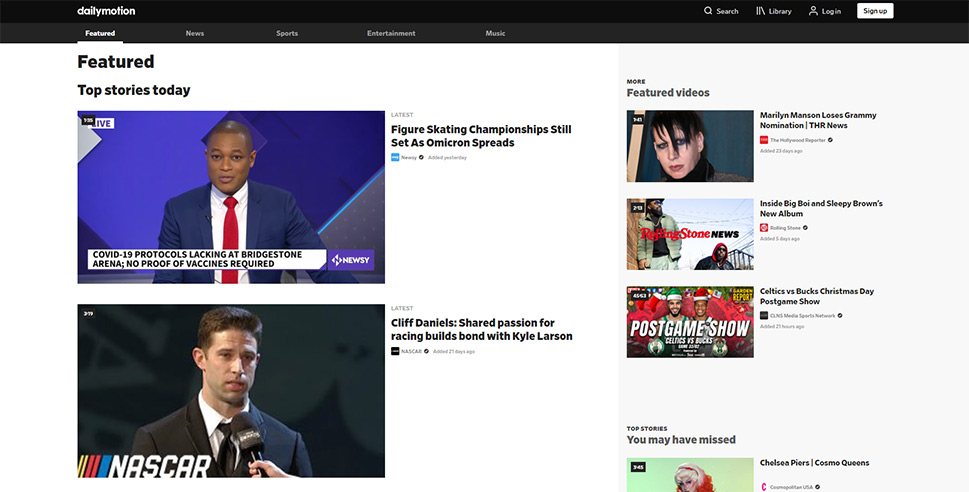This screenshot has height=492, width=969.
Task: Open Marilyn Manson Loses Grammy Nomination title
Action: (x=818, y=120)
